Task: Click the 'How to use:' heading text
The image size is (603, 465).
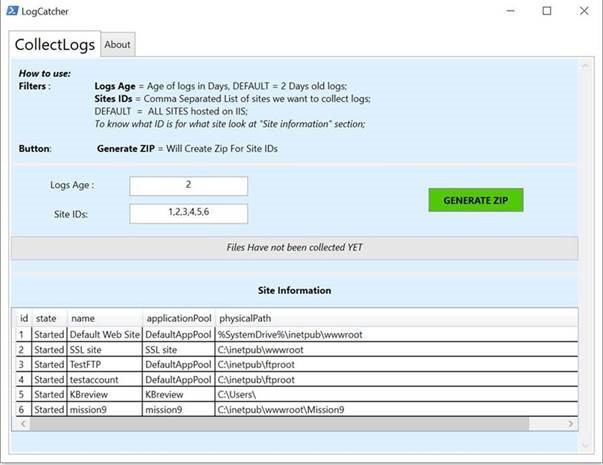Action: 45,73
